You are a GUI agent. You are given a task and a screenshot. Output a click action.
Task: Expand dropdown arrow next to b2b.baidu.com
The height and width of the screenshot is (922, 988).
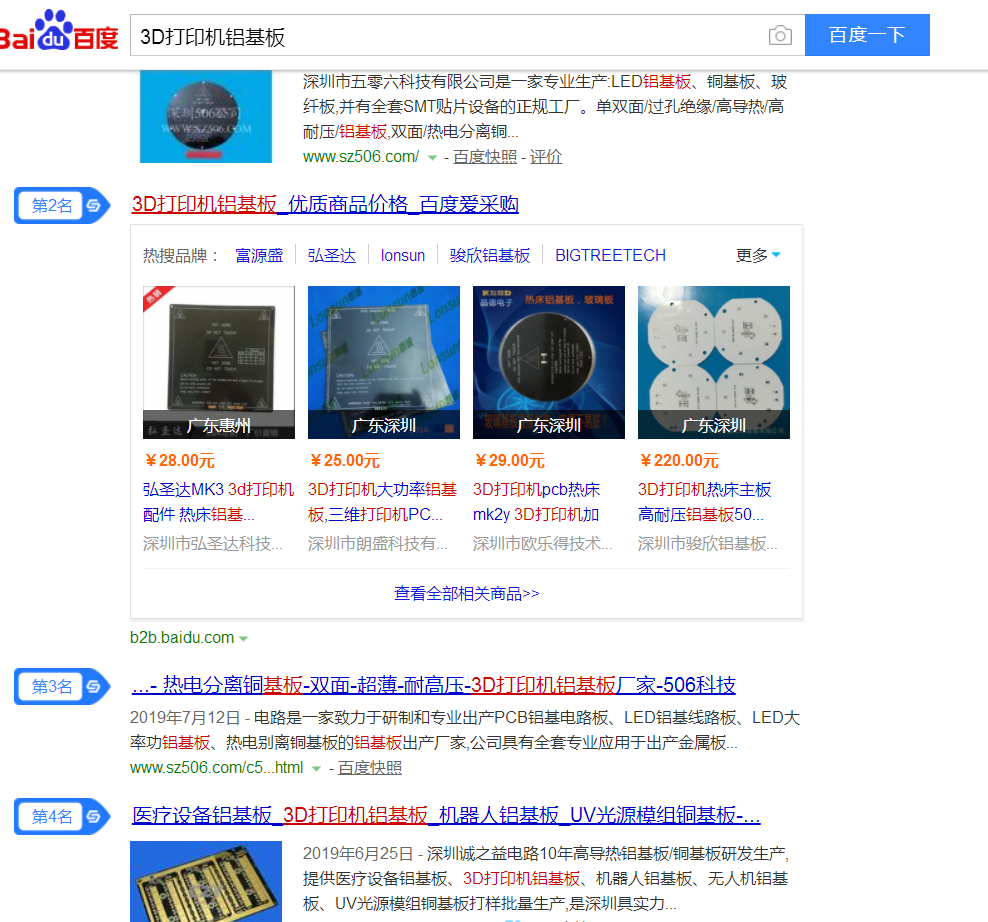pos(243,639)
